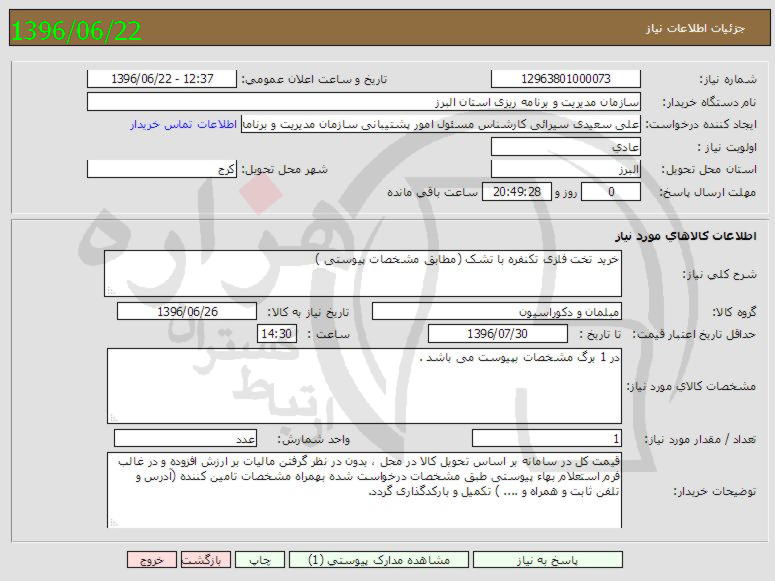Click the 'بازگشت' back button
The height and width of the screenshot is (581, 775).
point(208,560)
